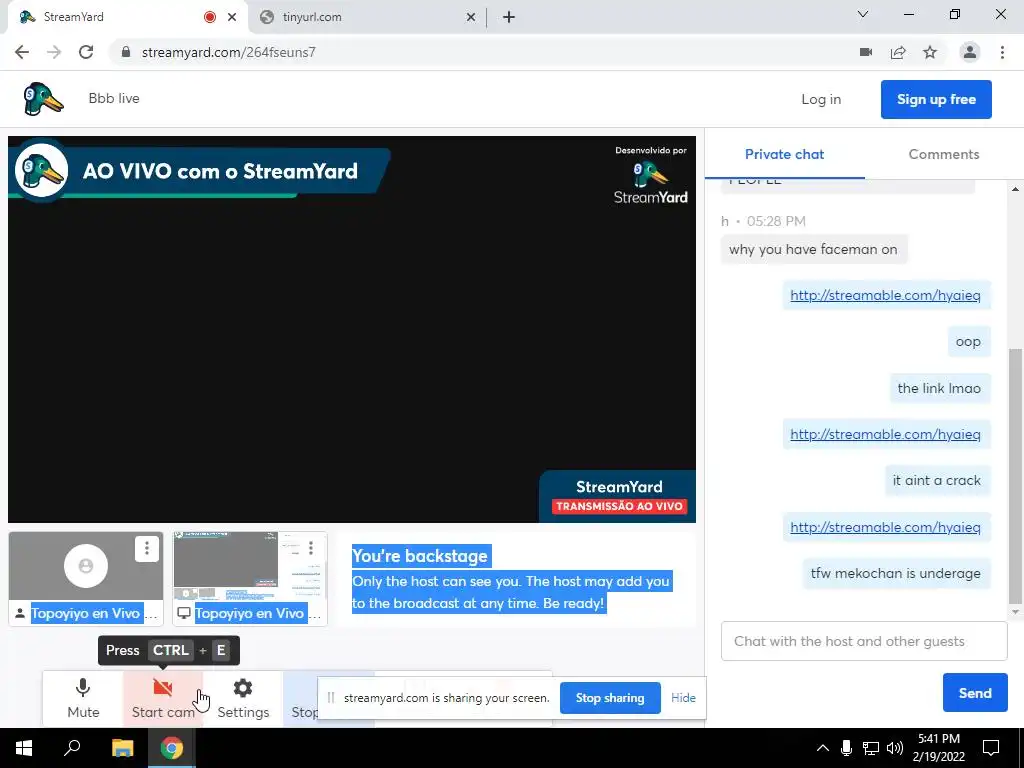Open the Chrome three-dot menu
This screenshot has width=1024, height=768.
coord(1002,52)
